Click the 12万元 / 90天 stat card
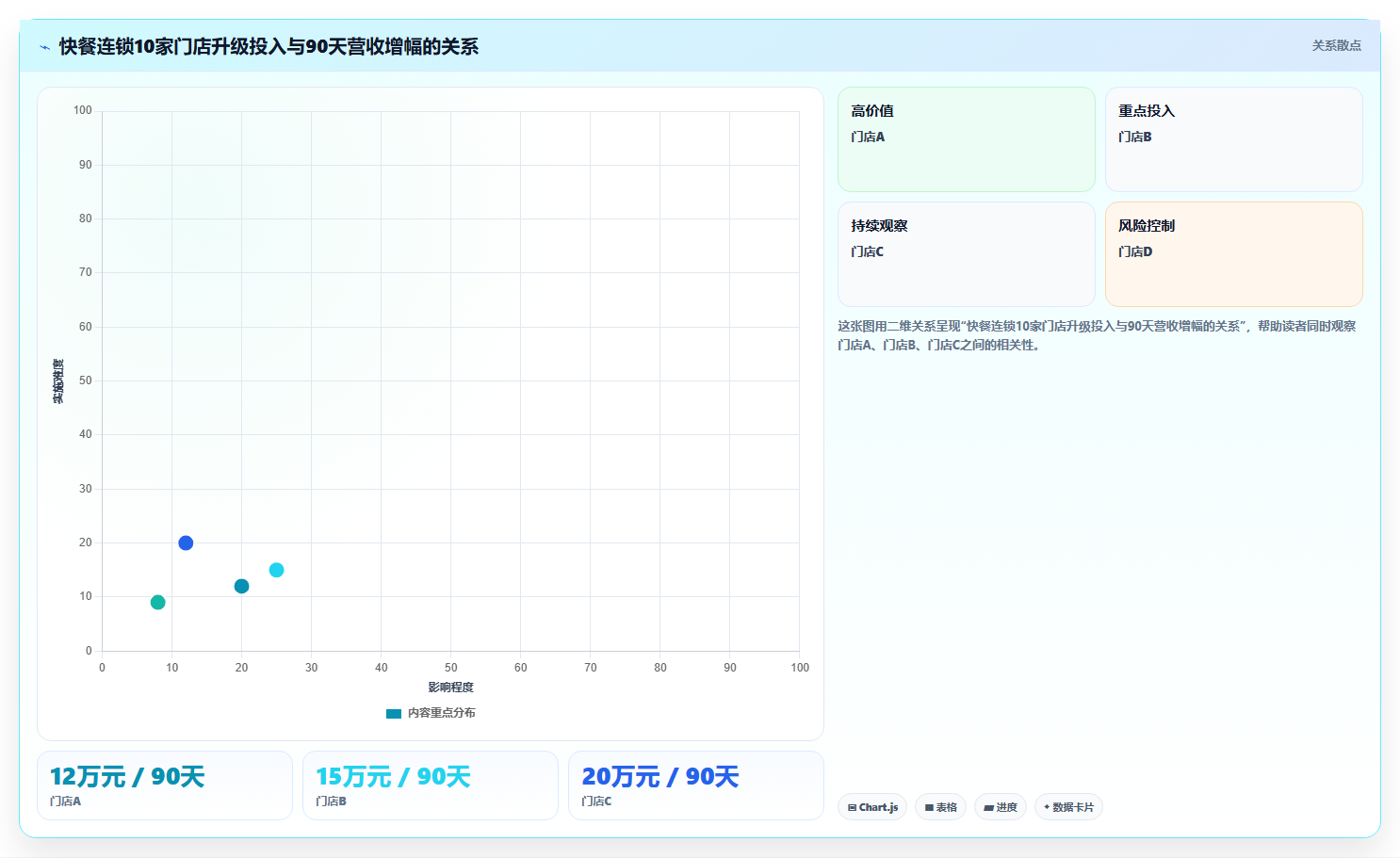This screenshot has height=858, width=1400. (165, 785)
